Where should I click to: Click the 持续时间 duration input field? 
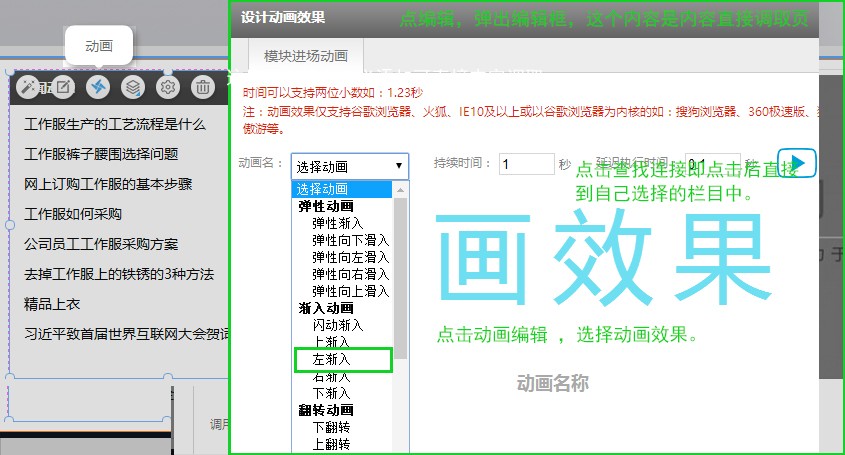526,165
